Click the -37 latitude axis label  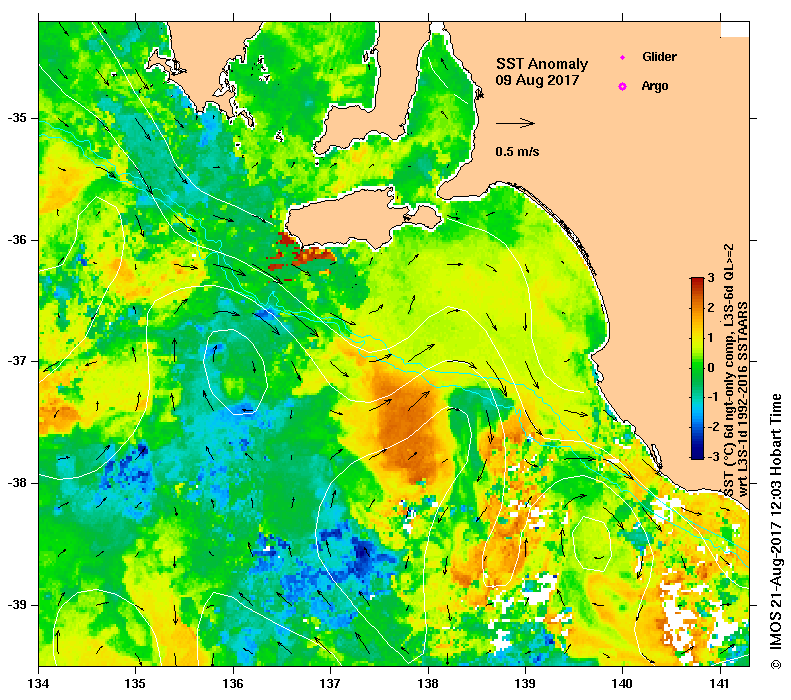17,361
